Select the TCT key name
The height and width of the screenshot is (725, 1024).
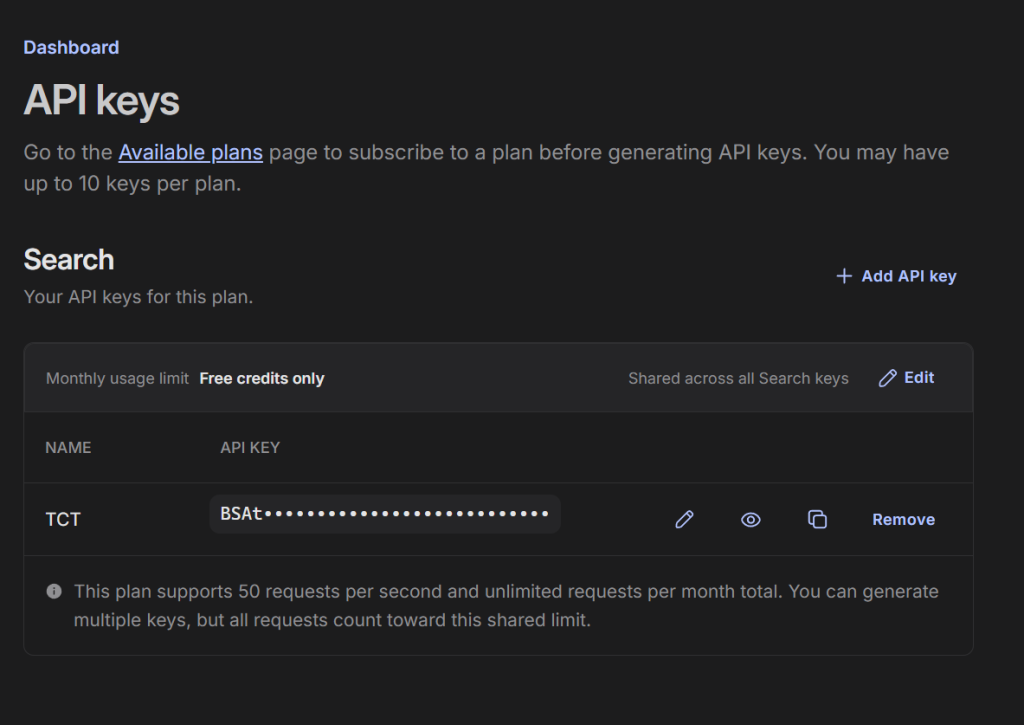(x=63, y=519)
